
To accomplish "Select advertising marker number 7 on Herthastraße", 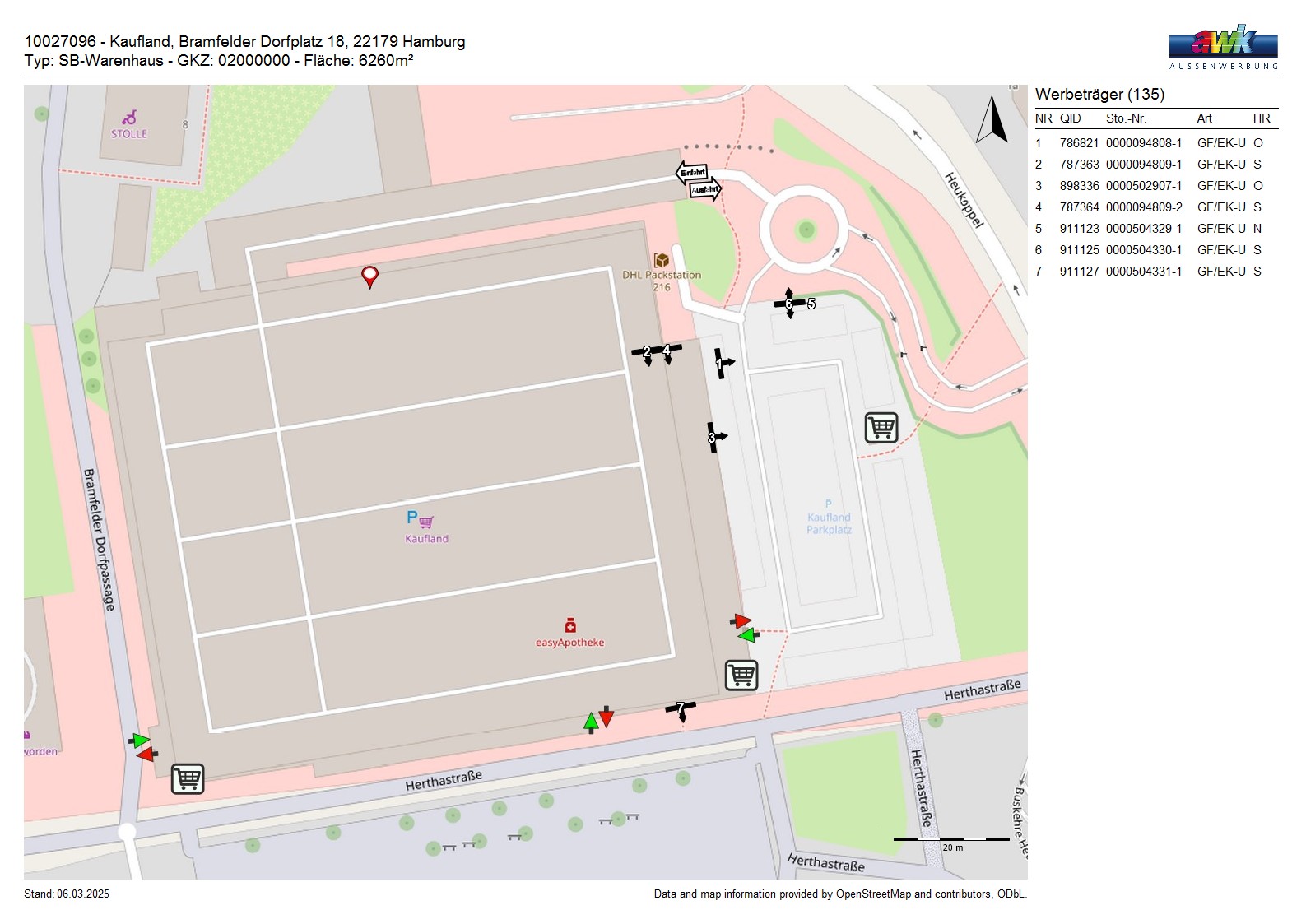I will [x=681, y=708].
